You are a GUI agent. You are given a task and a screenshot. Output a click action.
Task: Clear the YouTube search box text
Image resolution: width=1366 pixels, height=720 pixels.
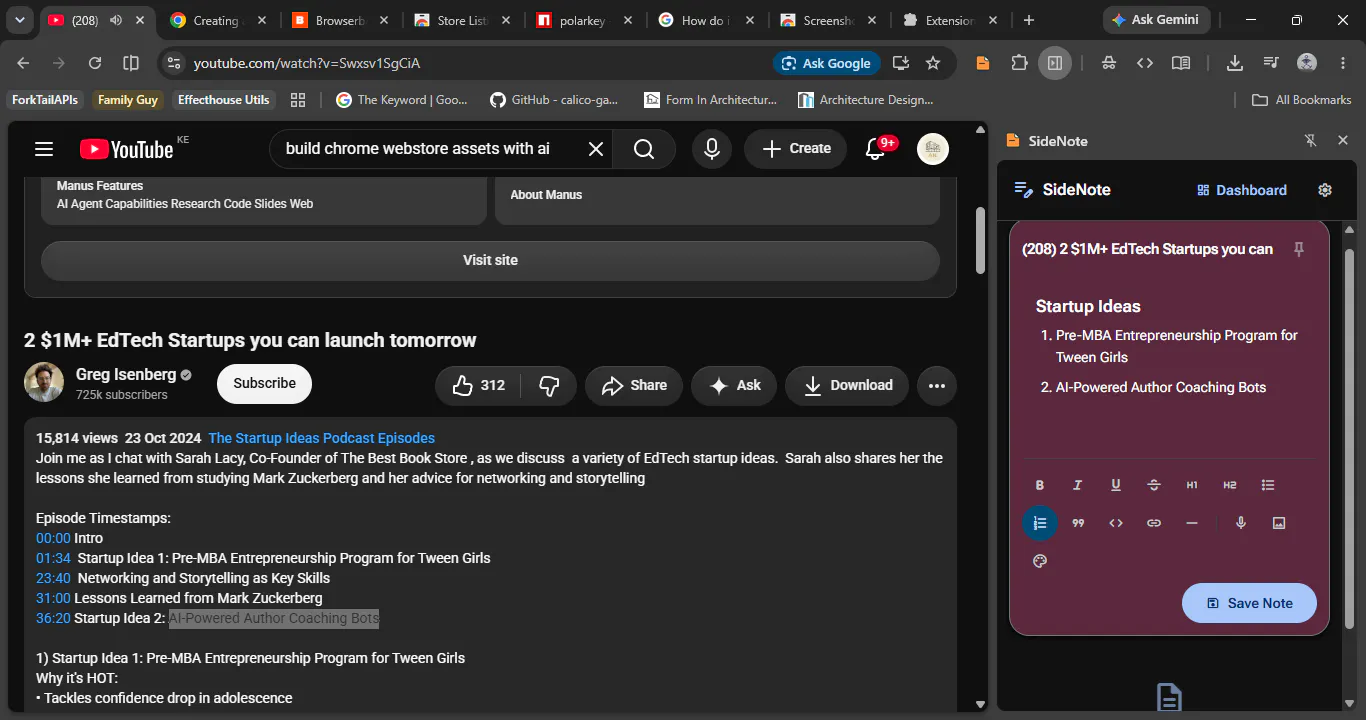pos(595,149)
